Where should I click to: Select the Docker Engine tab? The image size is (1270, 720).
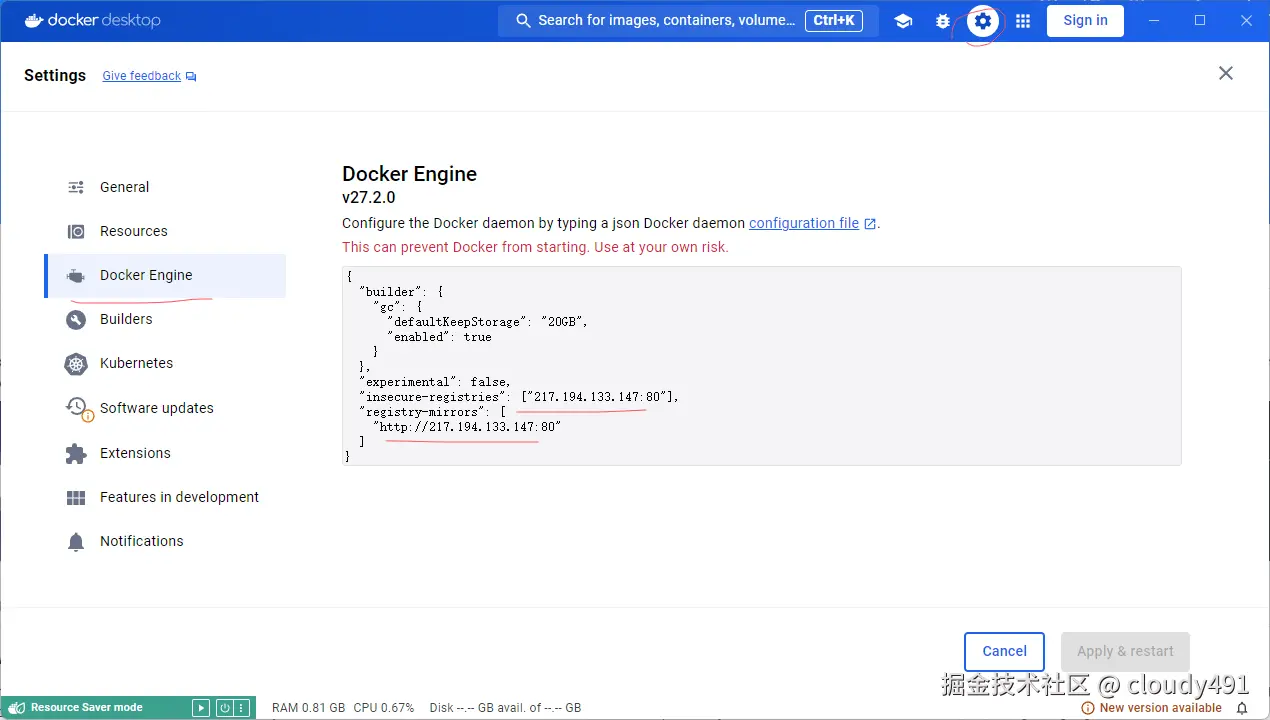(165, 275)
